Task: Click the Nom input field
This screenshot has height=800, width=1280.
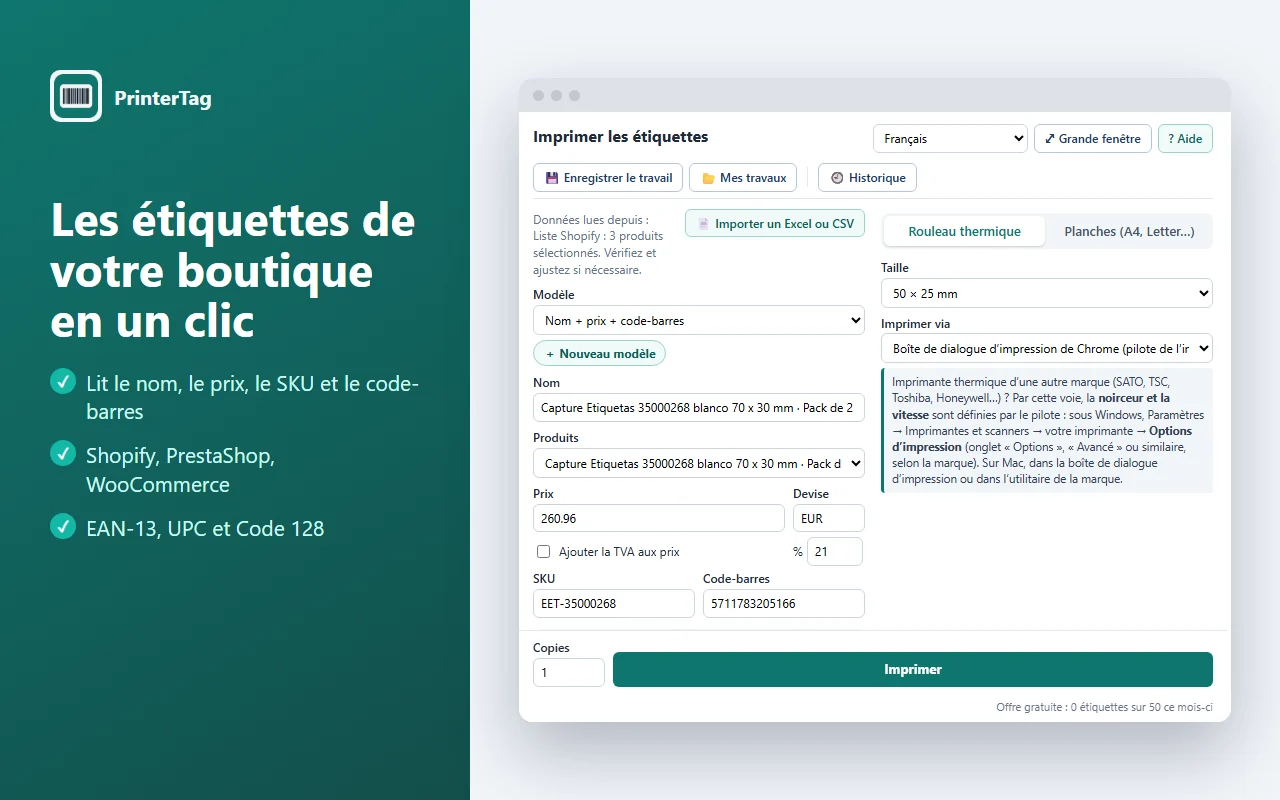Action: 699,407
